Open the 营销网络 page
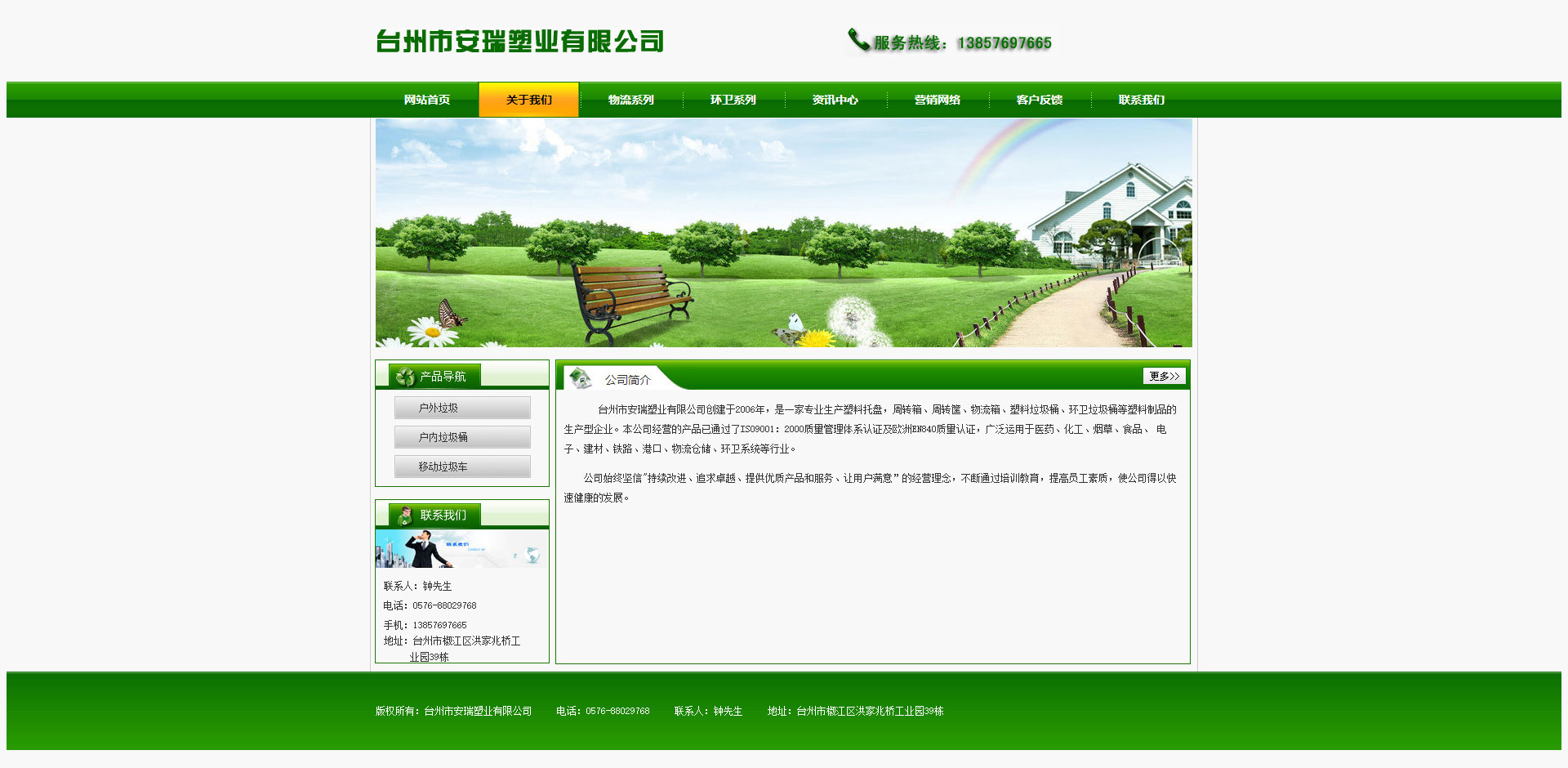This screenshot has width=1568, height=768. pyautogui.click(x=937, y=100)
